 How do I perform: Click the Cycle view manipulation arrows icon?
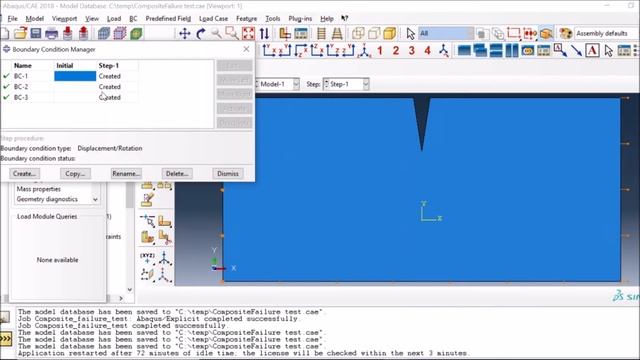click(x=264, y=33)
